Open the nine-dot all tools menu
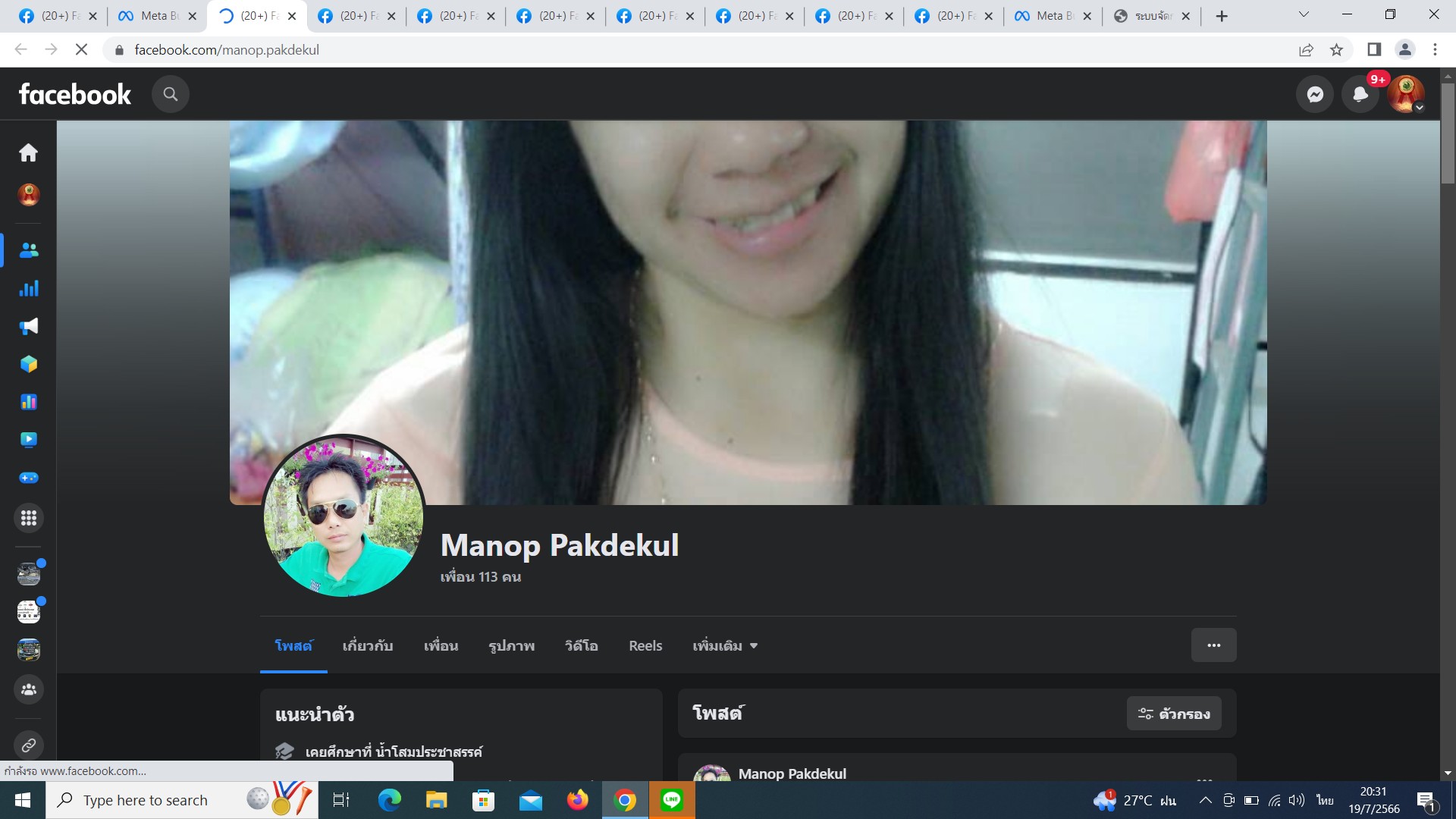 point(28,518)
